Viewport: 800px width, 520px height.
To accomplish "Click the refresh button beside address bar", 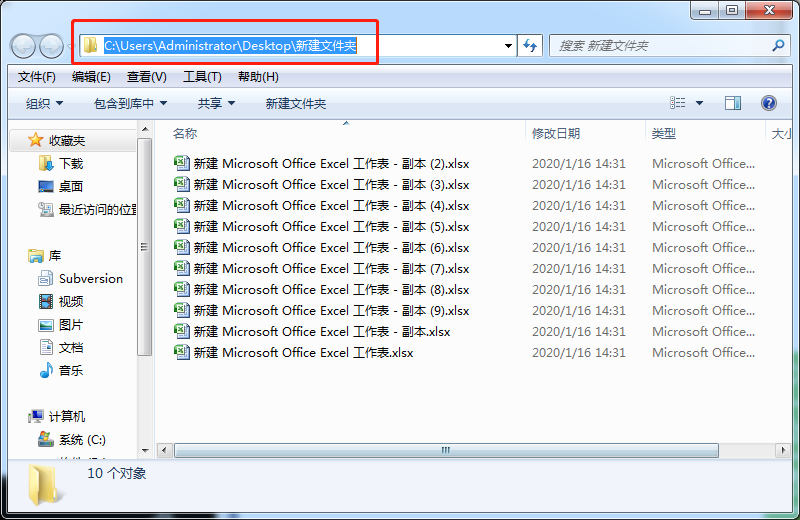I will (530, 46).
